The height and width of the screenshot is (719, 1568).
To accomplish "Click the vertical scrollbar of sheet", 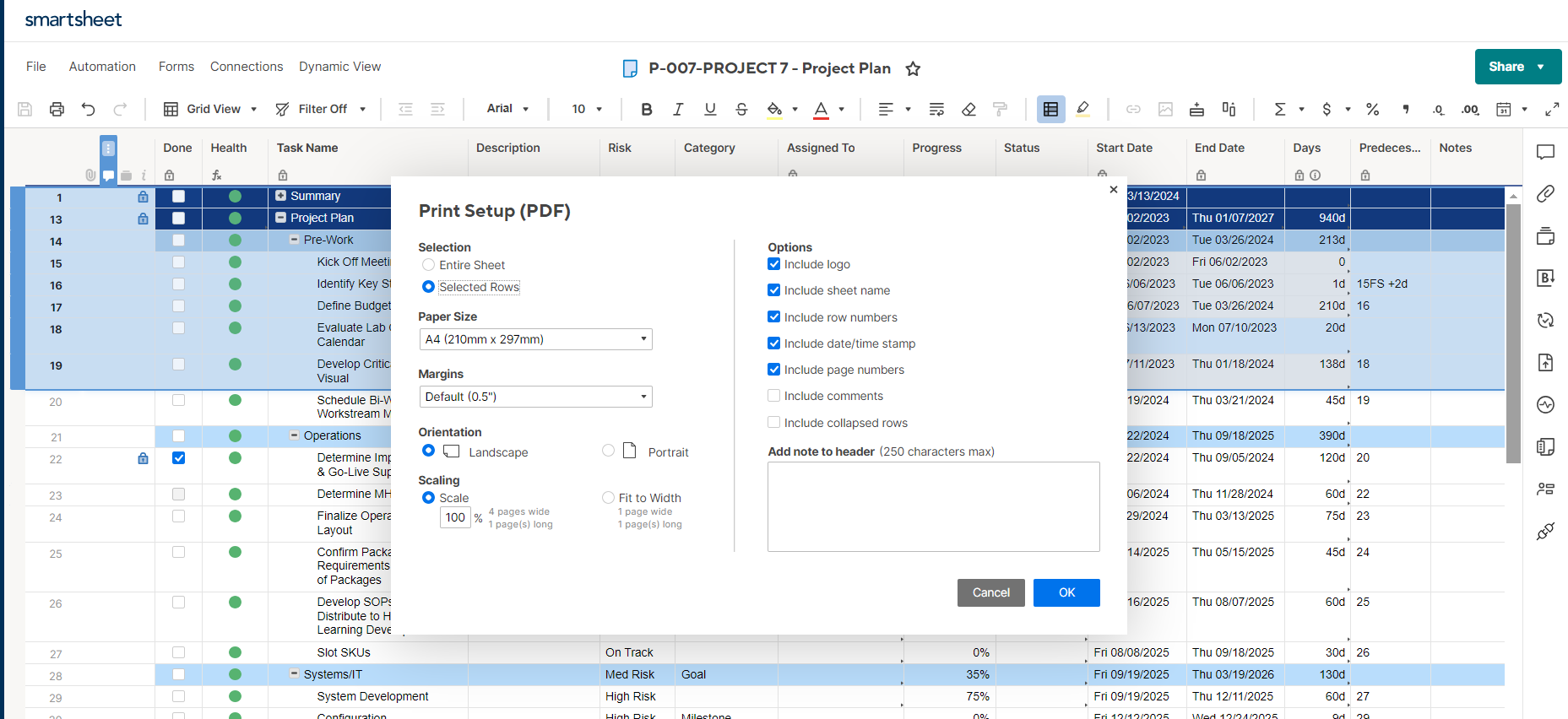I will coord(1513,334).
